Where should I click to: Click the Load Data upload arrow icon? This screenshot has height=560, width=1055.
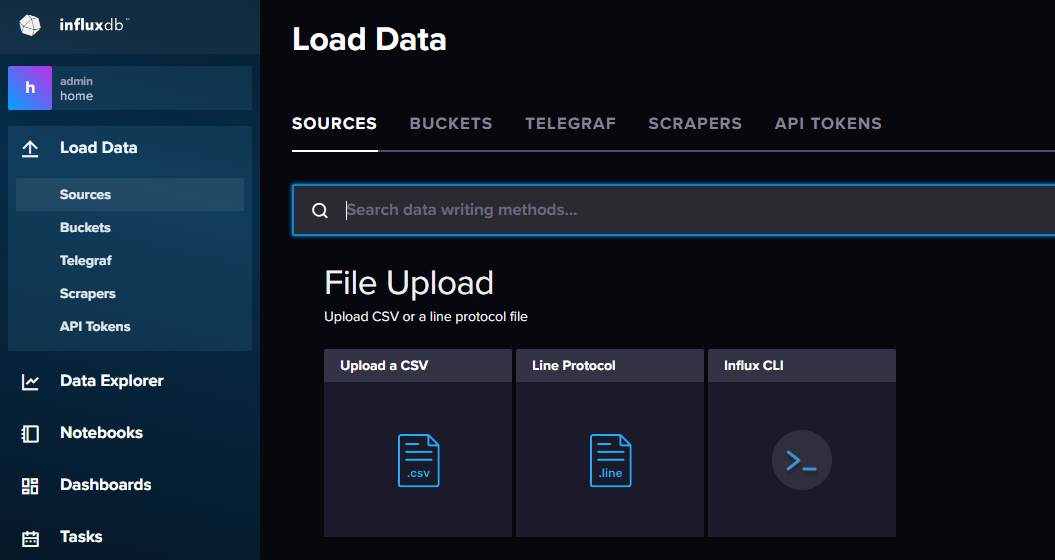pos(30,149)
